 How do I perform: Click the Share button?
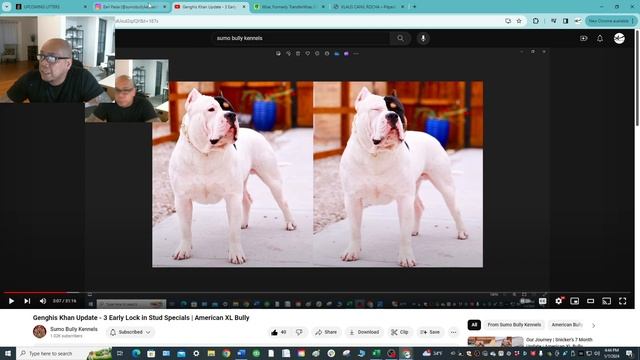[x=326, y=332]
